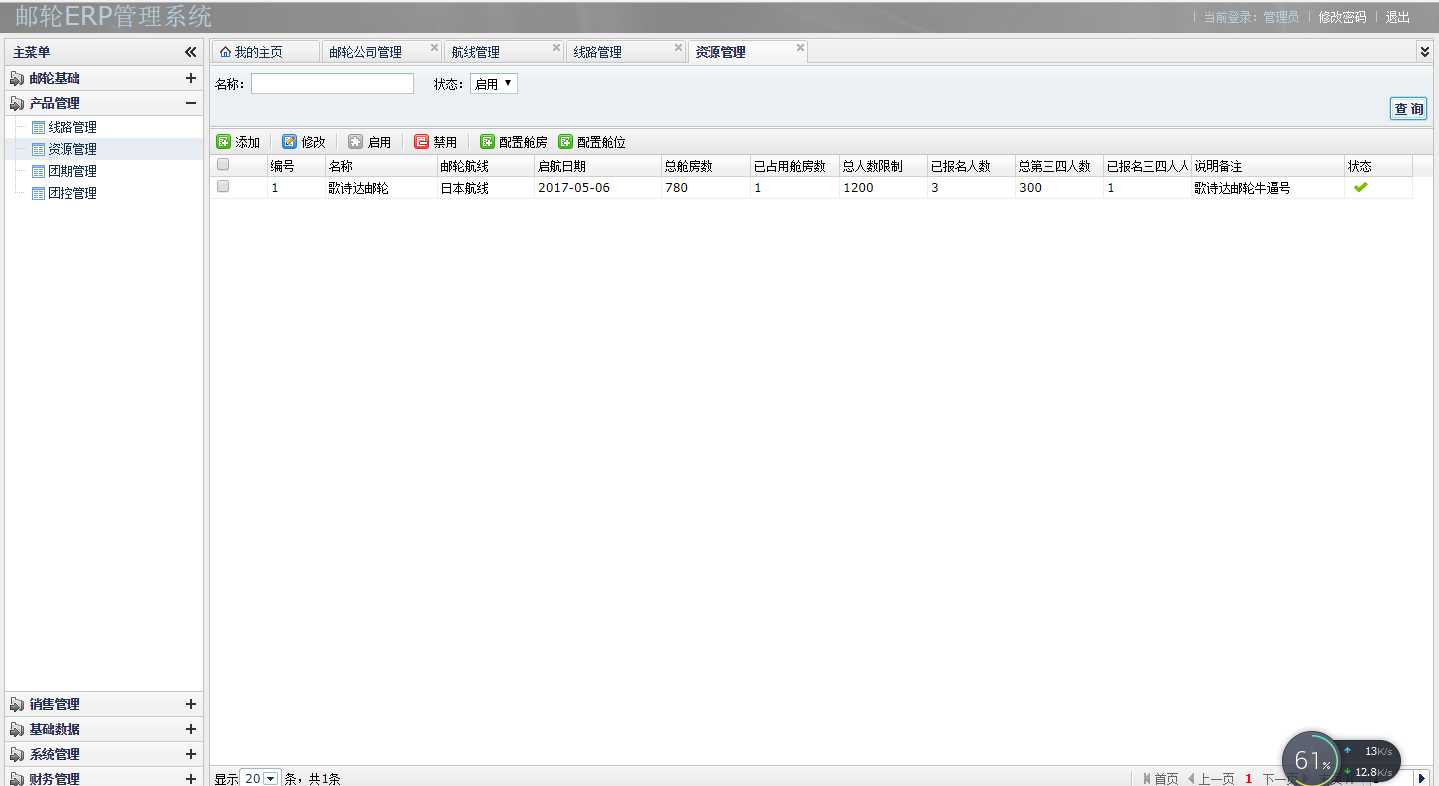This screenshot has height=786, width=1439.
Task: Click the 修改 edit button
Action: pos(304,142)
